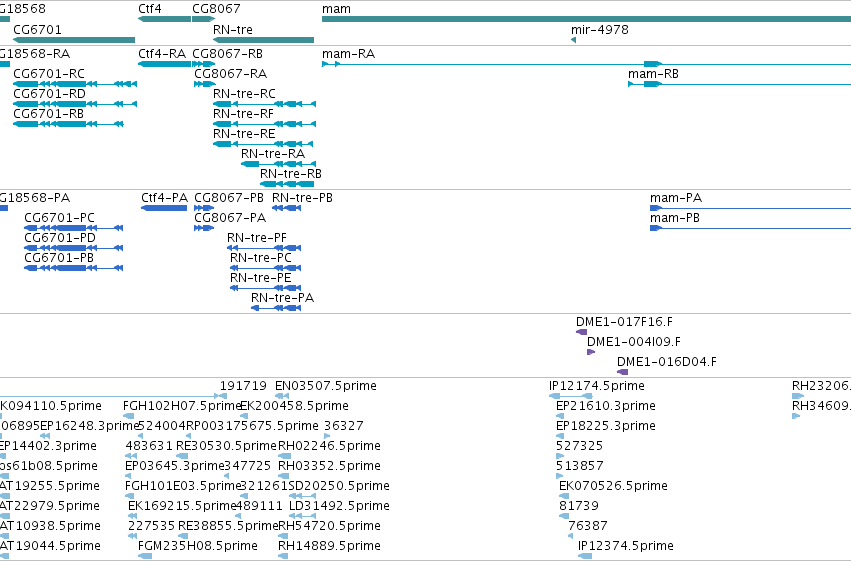Viewport: 851px width, 561px height.
Task: Select the EK070526.5prime EST label
Action: (x=613, y=486)
